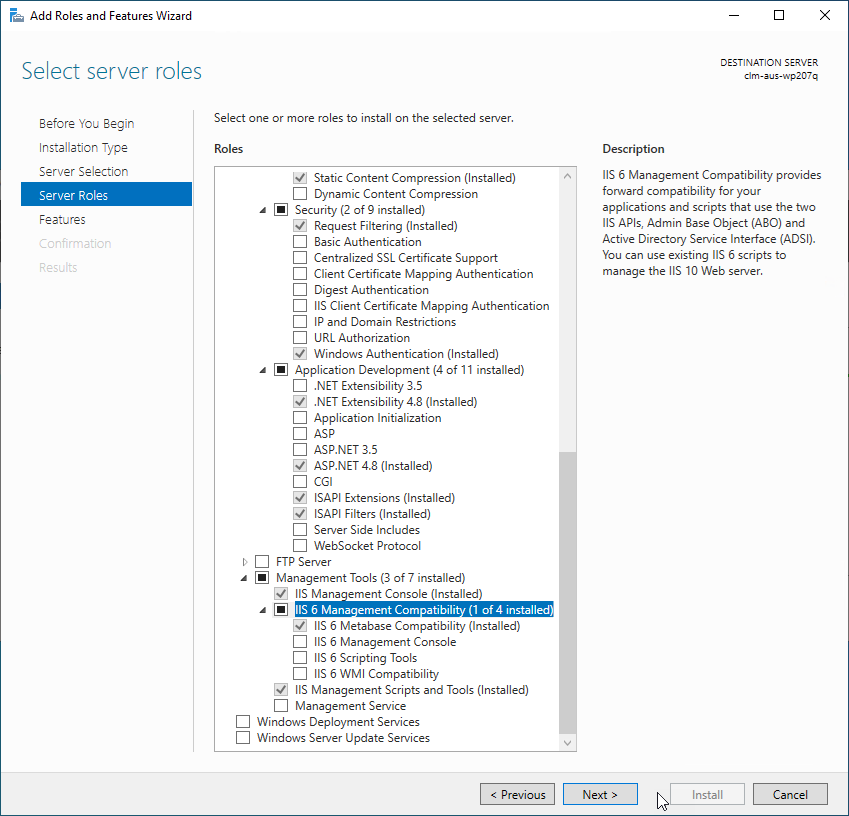This screenshot has height=816, width=849.
Task: Toggle Management Tools group checkbox
Action: (x=262, y=577)
